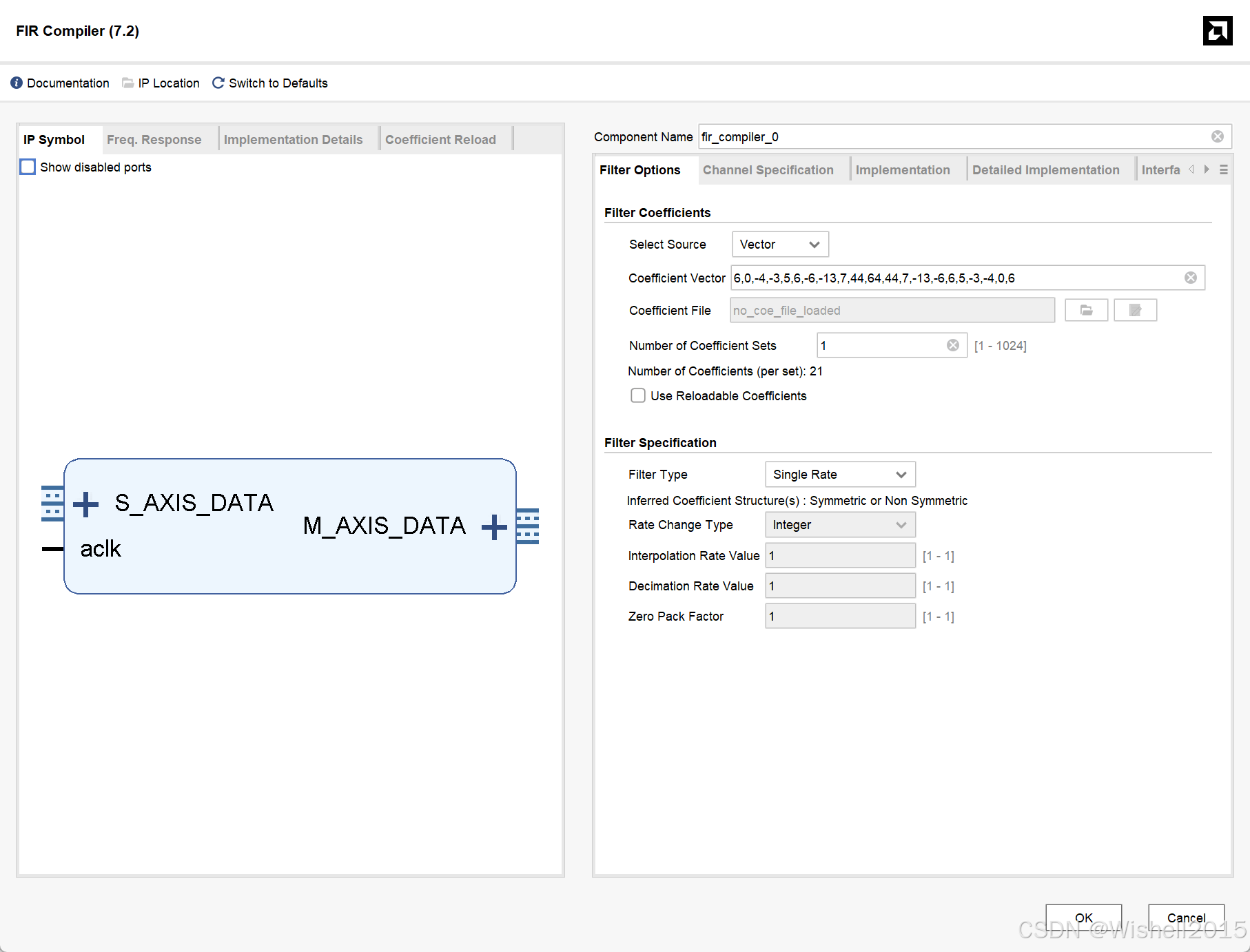Click S_AXIS_DATA bus interface port icon

click(52, 504)
